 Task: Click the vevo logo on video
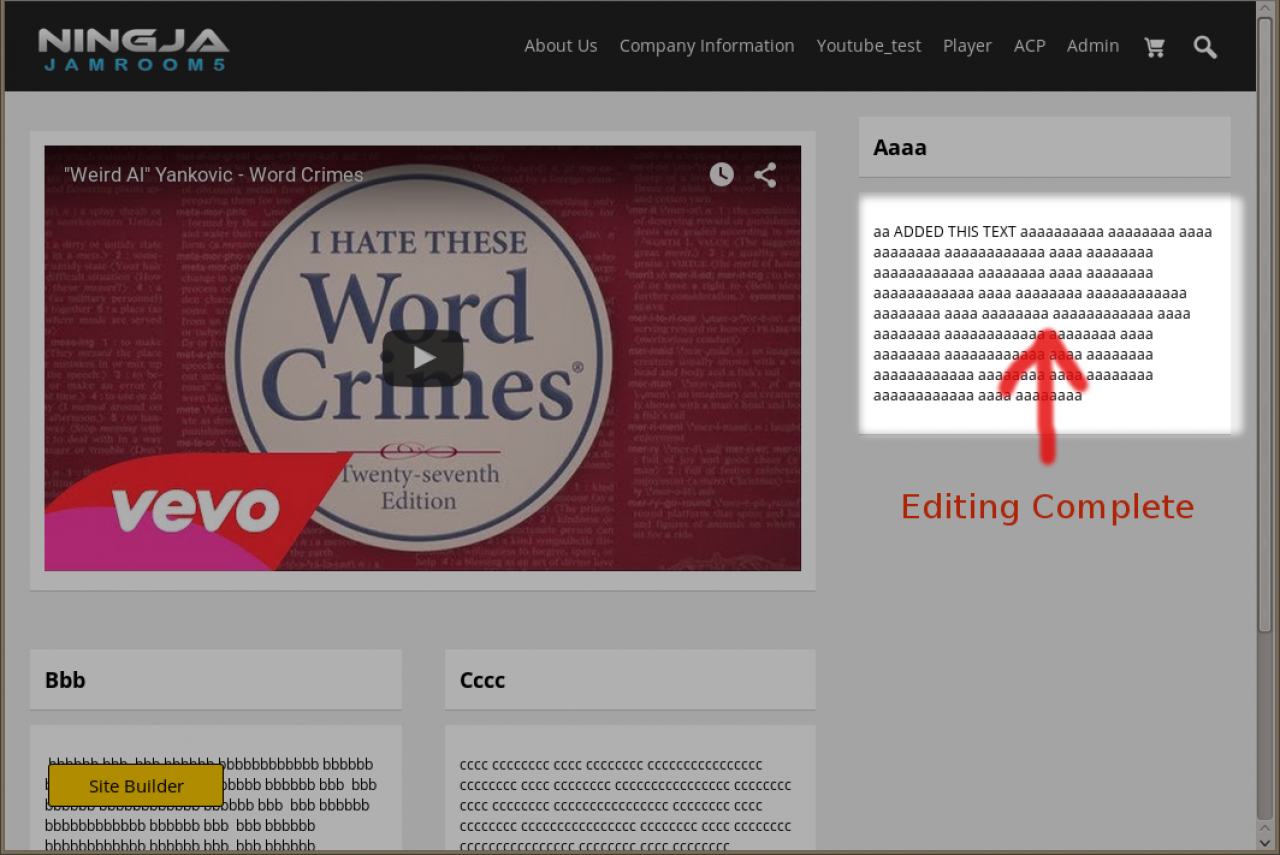click(x=195, y=510)
